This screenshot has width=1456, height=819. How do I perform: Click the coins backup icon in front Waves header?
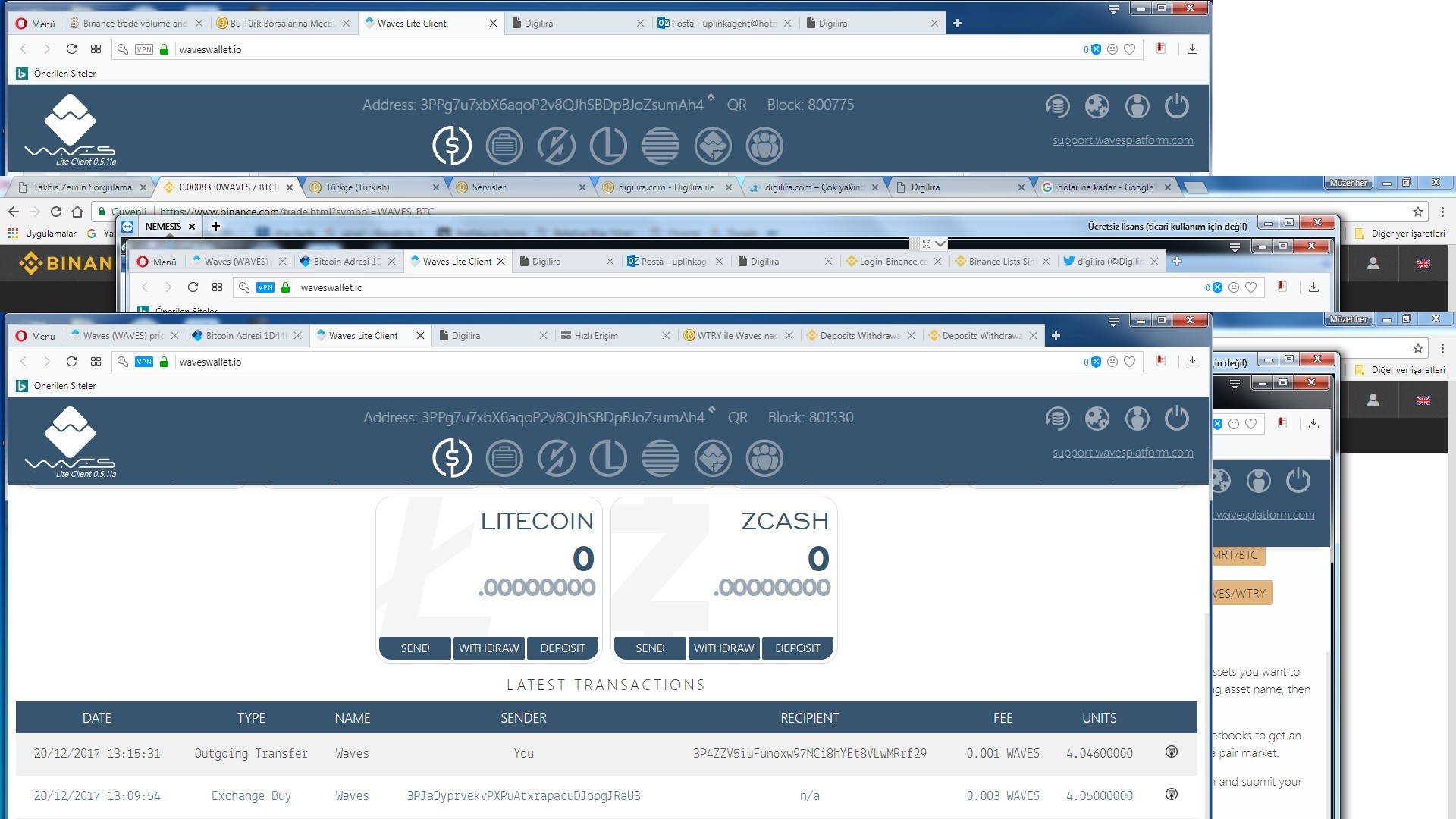[1057, 419]
